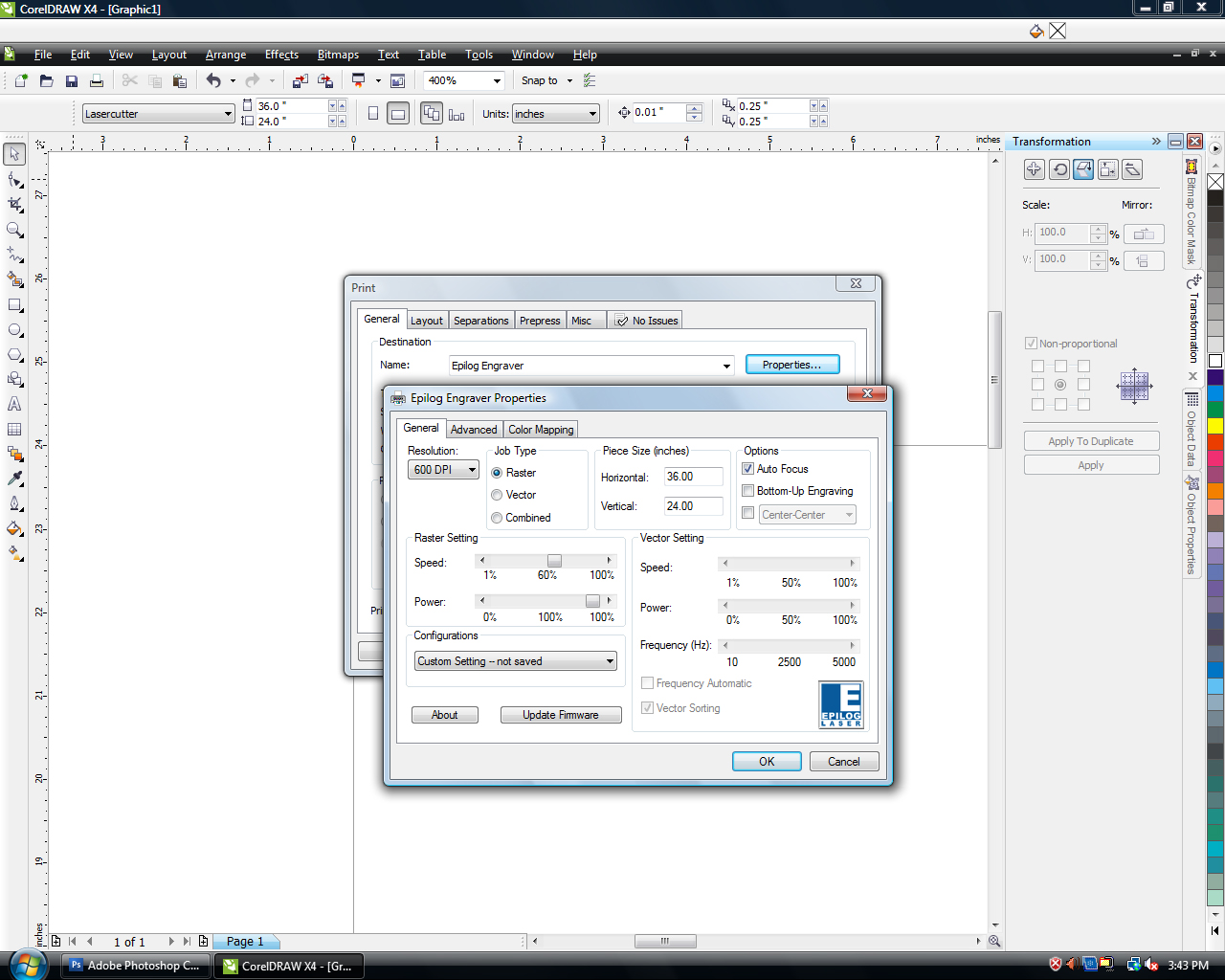Screen dimensions: 1225x980
Task: Open the Custom Setting configurations dropdown
Action: 516,661
